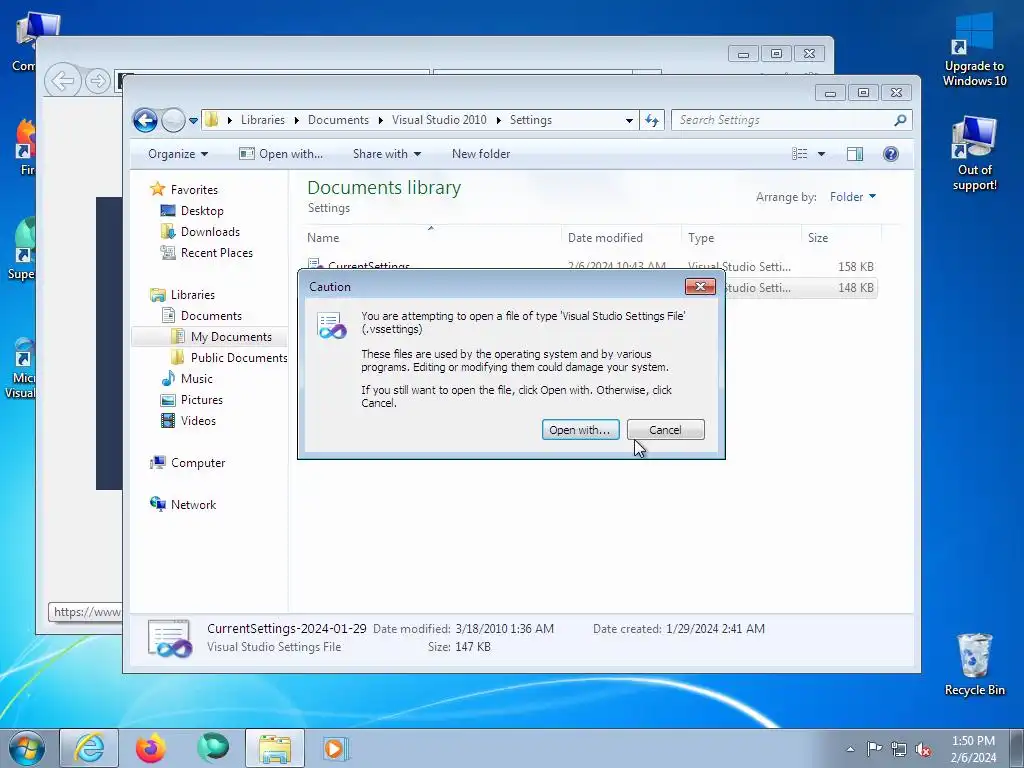
Task: Select Computer in the navigation pane
Action: pyautogui.click(x=198, y=462)
